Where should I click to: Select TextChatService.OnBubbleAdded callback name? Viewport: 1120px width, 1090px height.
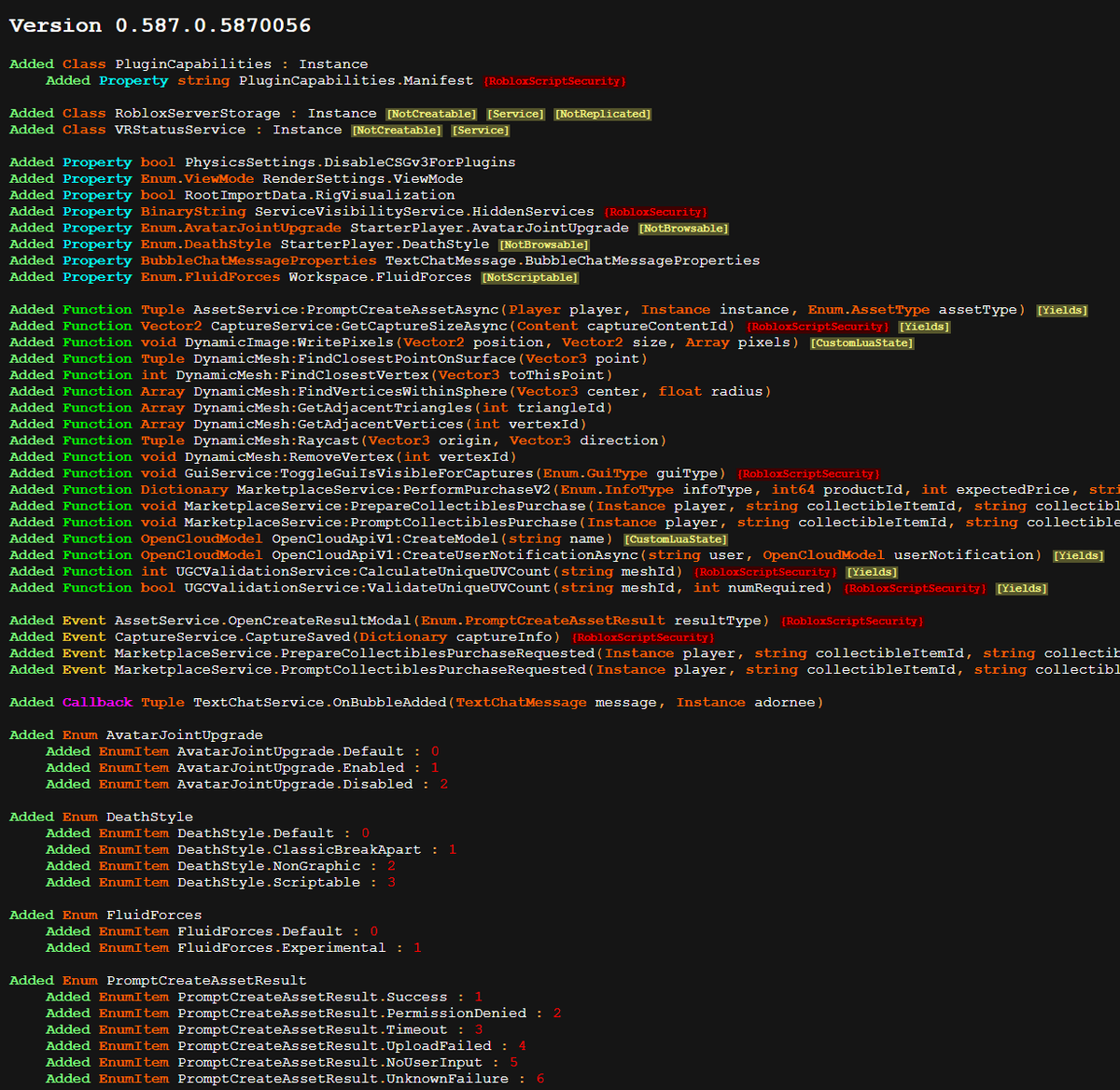coord(319,702)
